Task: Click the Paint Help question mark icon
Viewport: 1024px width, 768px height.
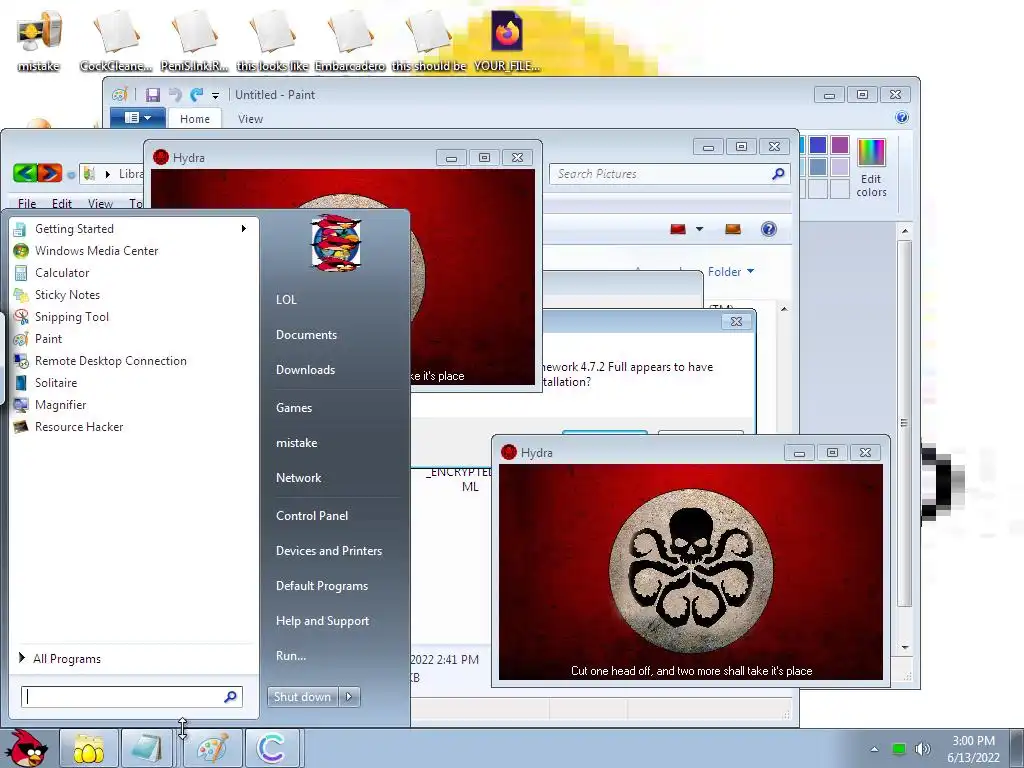Action: [902, 118]
